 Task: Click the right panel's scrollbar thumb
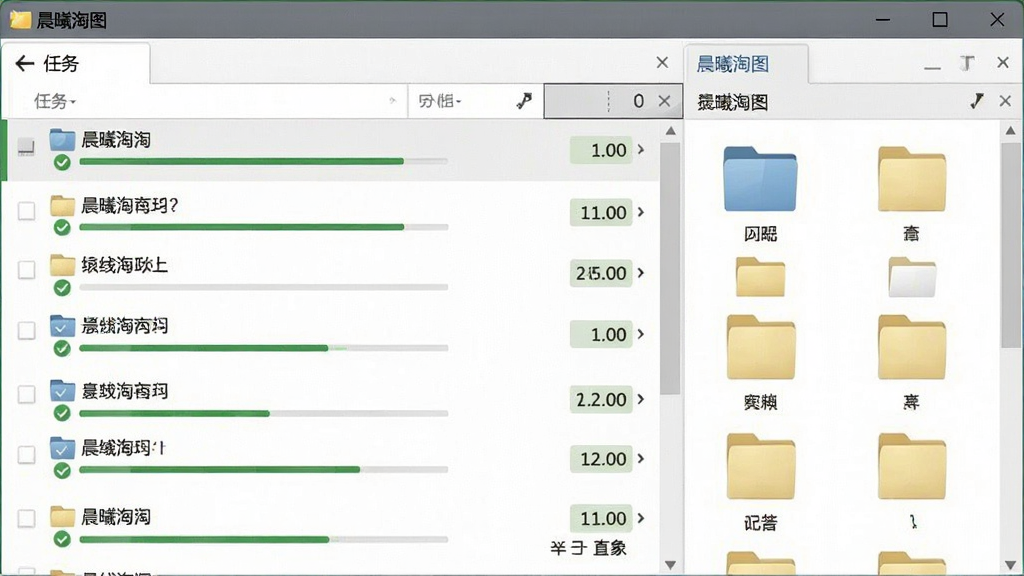(1010, 245)
